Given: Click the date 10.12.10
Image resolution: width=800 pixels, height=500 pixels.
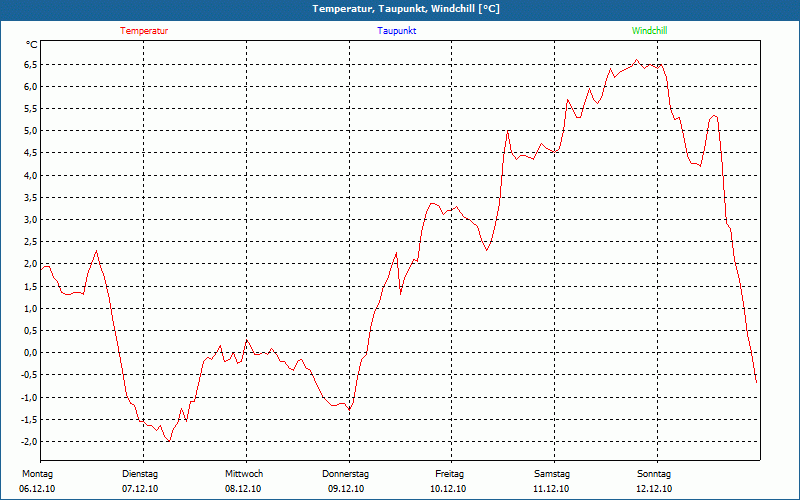Looking at the screenshot, I should [x=448, y=489].
